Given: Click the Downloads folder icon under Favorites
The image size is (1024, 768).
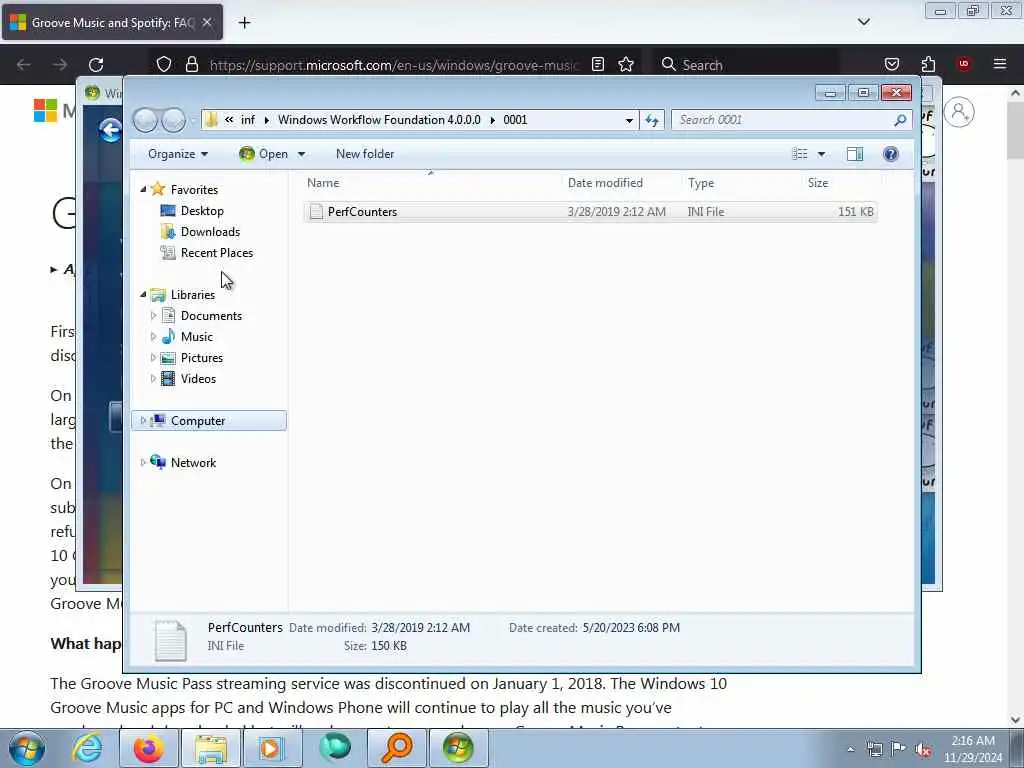Looking at the screenshot, I should pos(168,232).
